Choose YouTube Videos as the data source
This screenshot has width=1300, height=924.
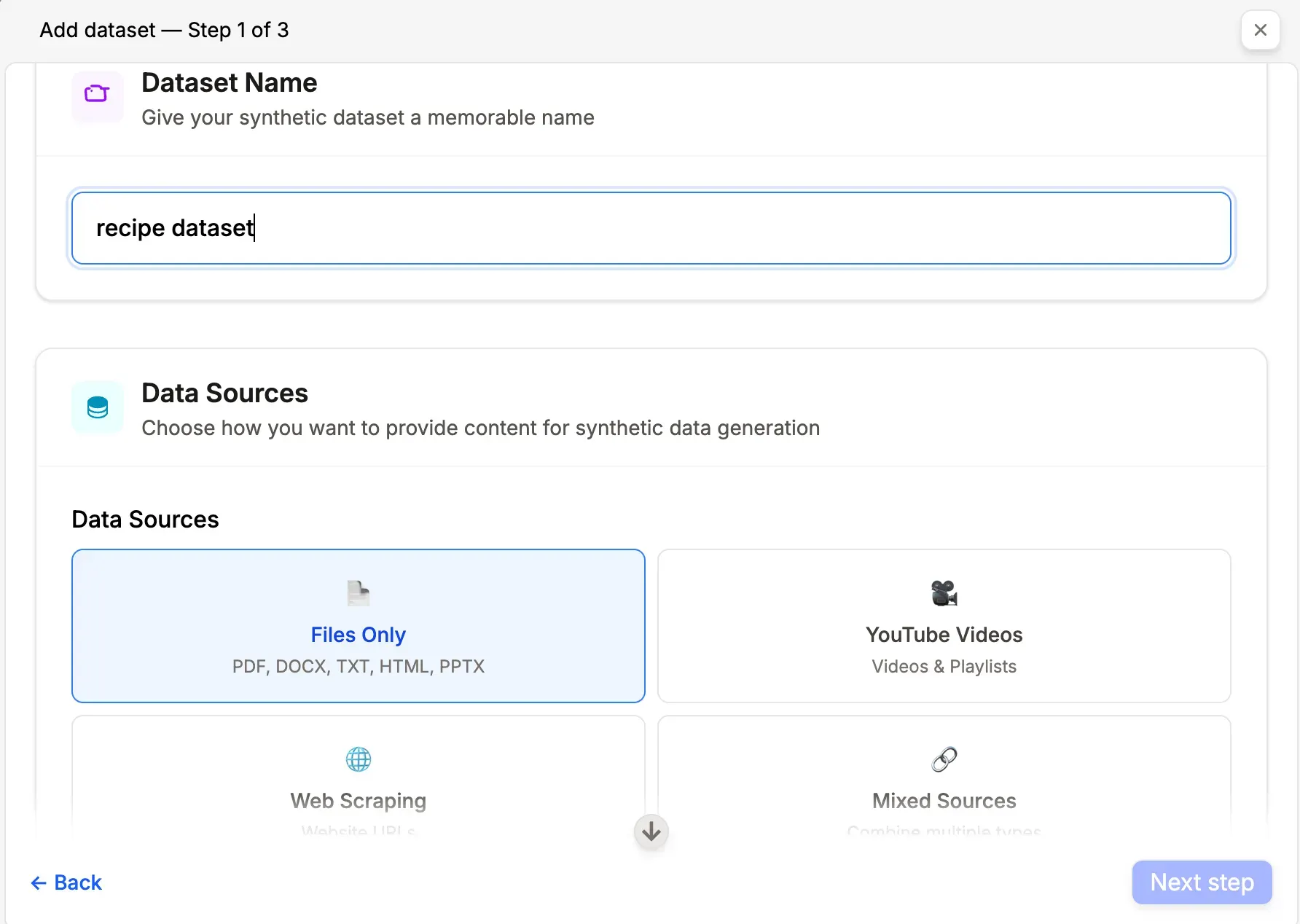tap(944, 626)
